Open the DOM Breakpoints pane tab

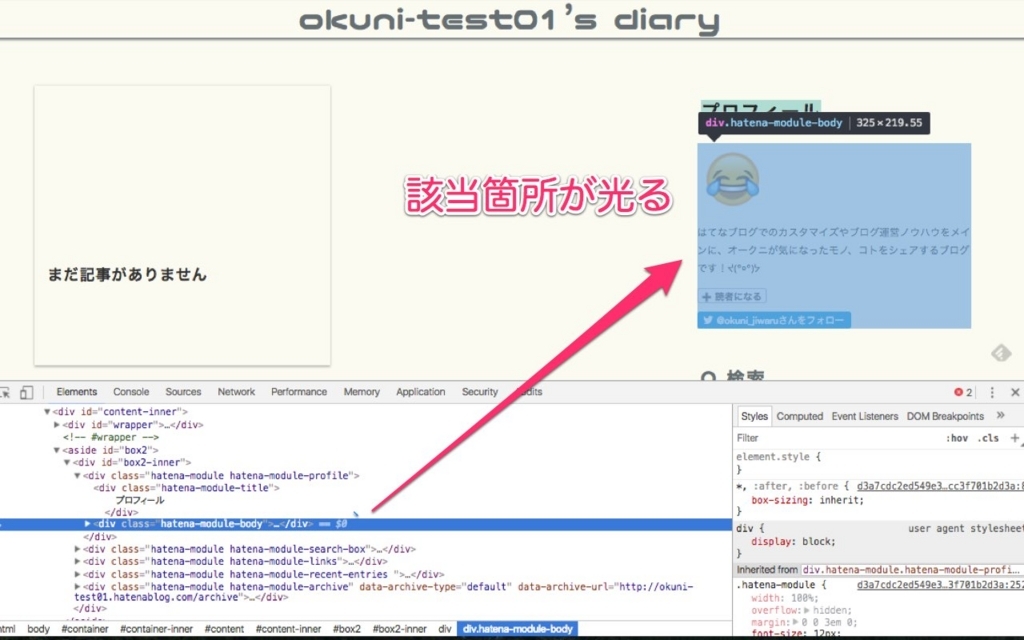(945, 416)
